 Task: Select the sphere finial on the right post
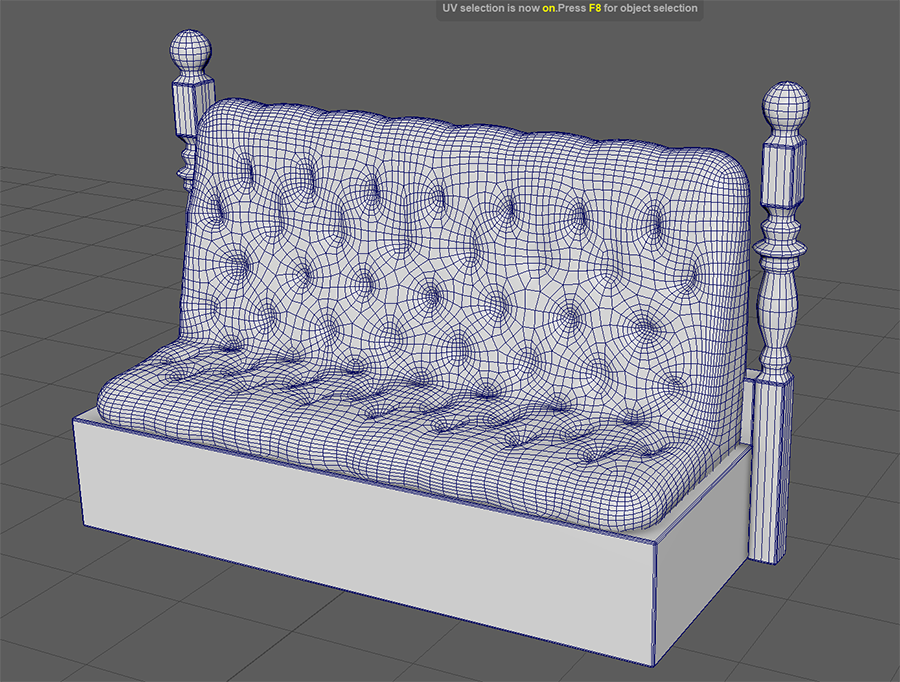pos(787,105)
